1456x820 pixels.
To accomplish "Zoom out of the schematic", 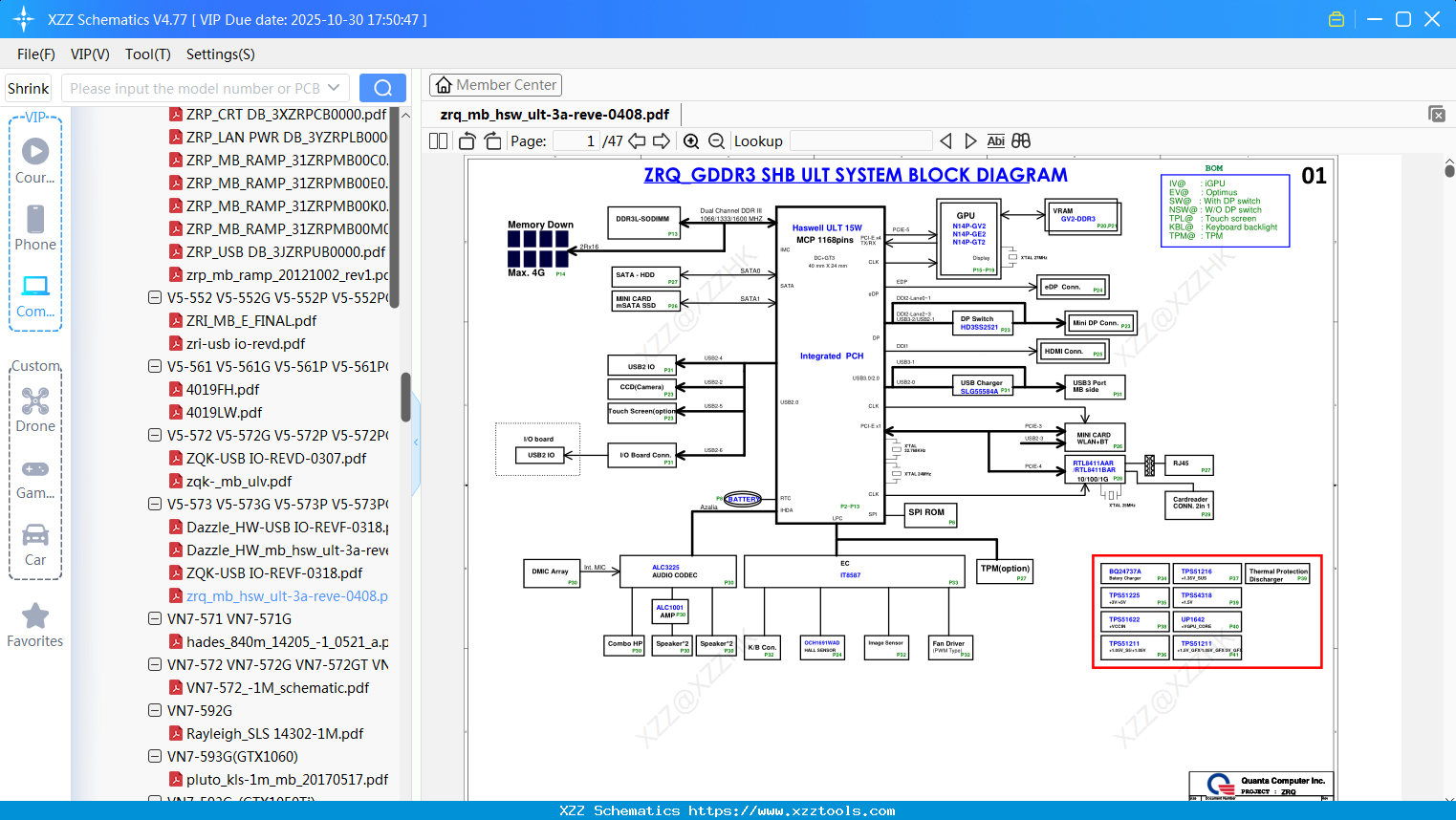I will coord(717,141).
